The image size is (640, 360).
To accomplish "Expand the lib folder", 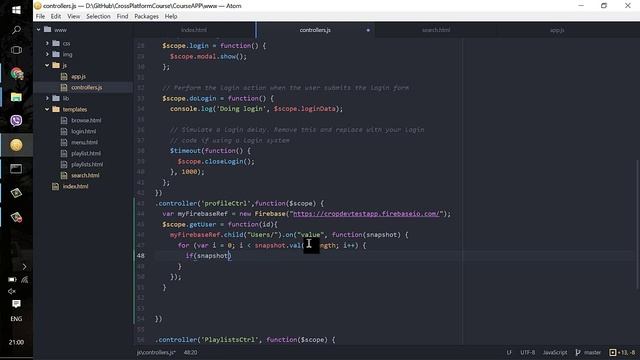I will pyautogui.click(x=47, y=98).
